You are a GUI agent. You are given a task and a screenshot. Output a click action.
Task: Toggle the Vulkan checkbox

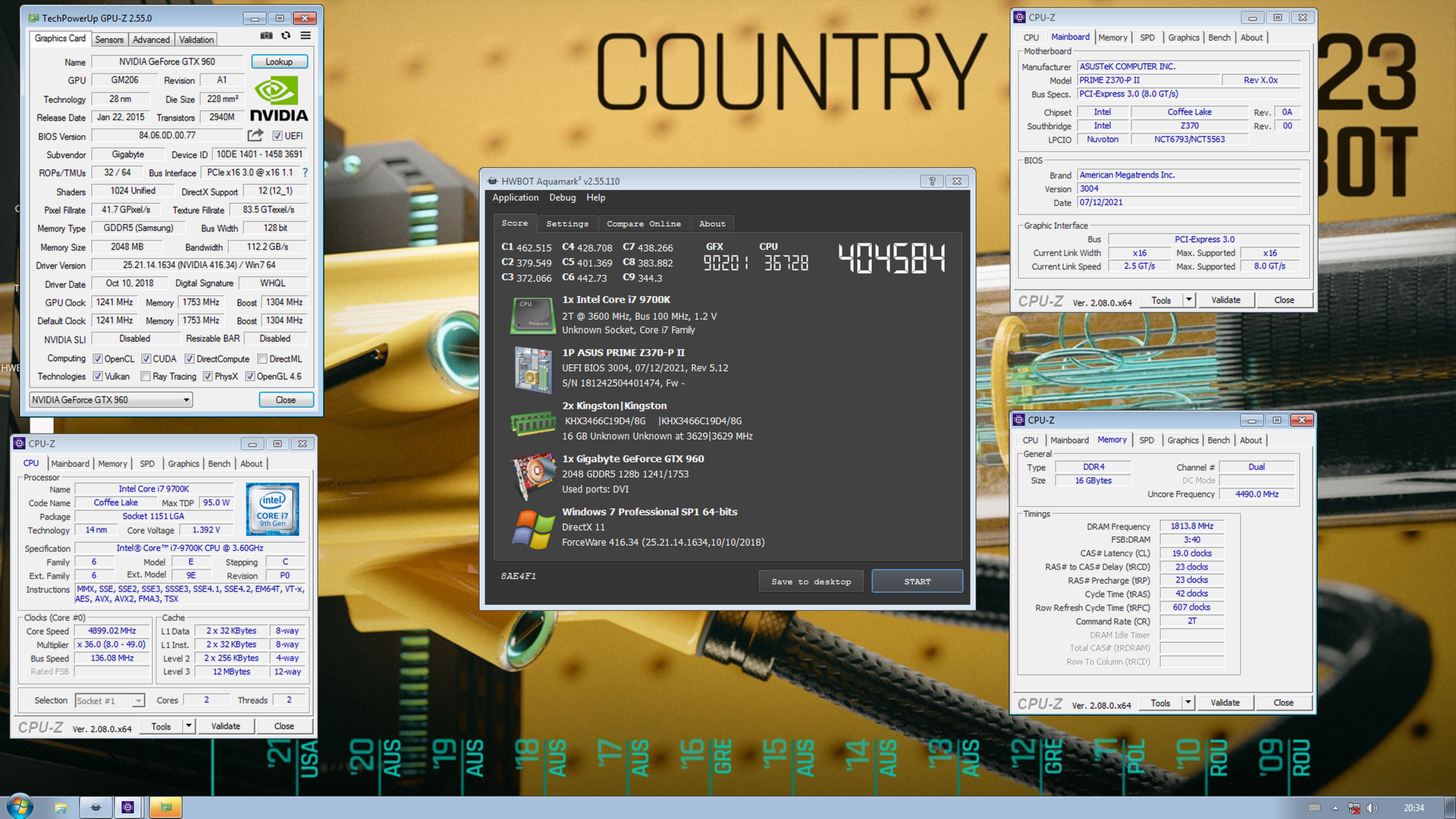98,376
